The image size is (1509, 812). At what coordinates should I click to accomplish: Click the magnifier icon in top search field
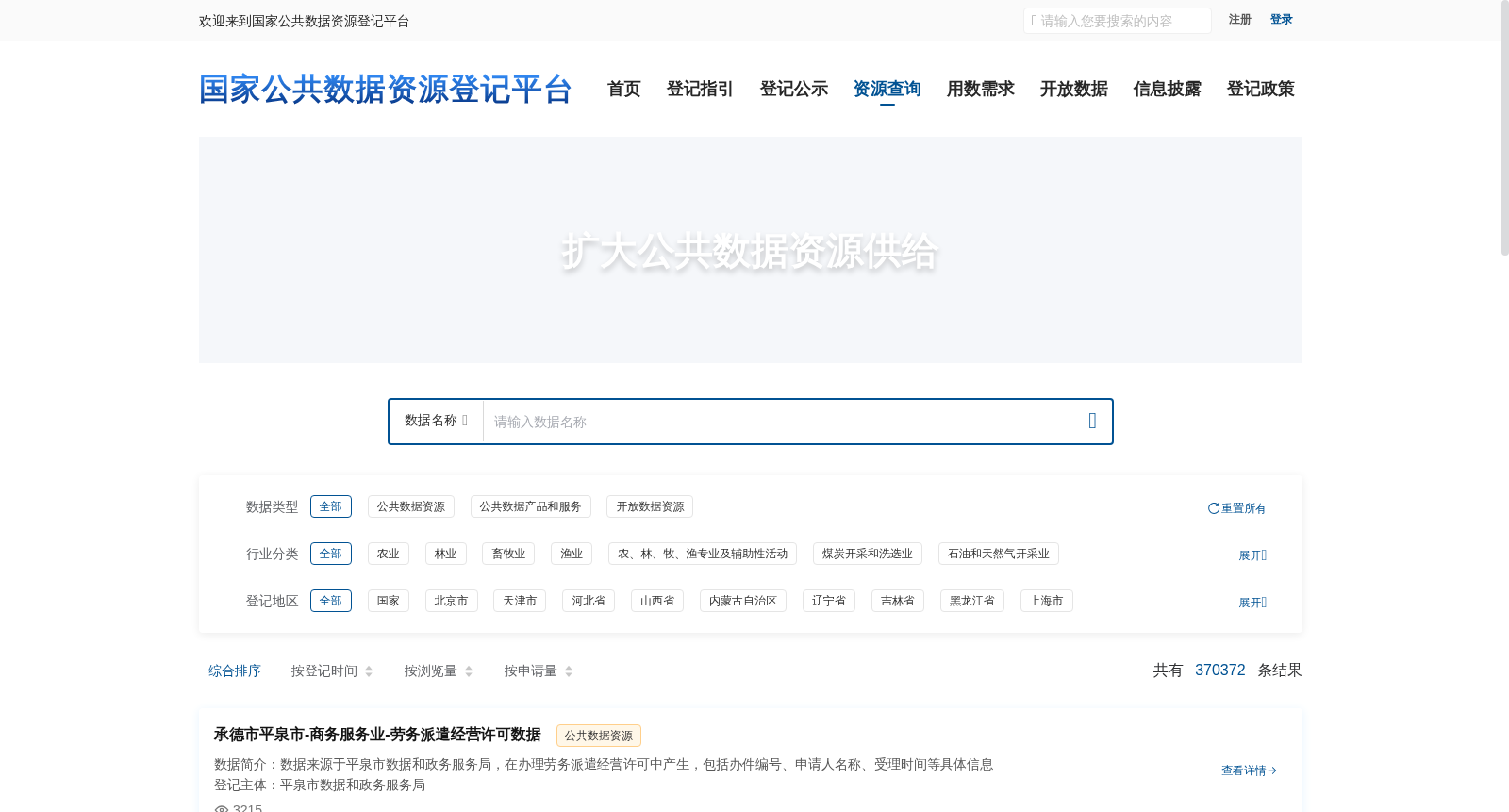[1035, 21]
